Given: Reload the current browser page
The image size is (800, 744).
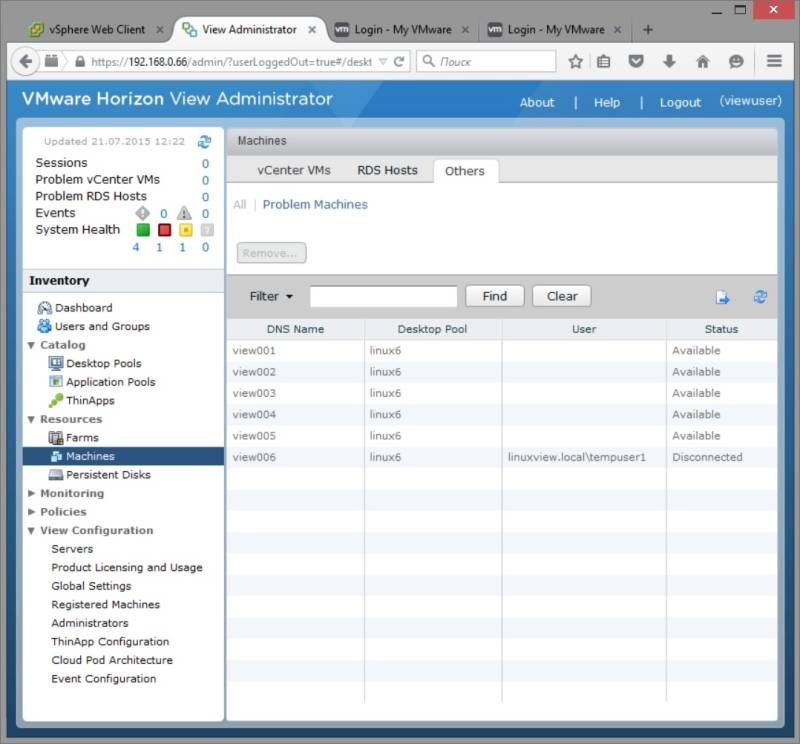Looking at the screenshot, I should click(399, 62).
